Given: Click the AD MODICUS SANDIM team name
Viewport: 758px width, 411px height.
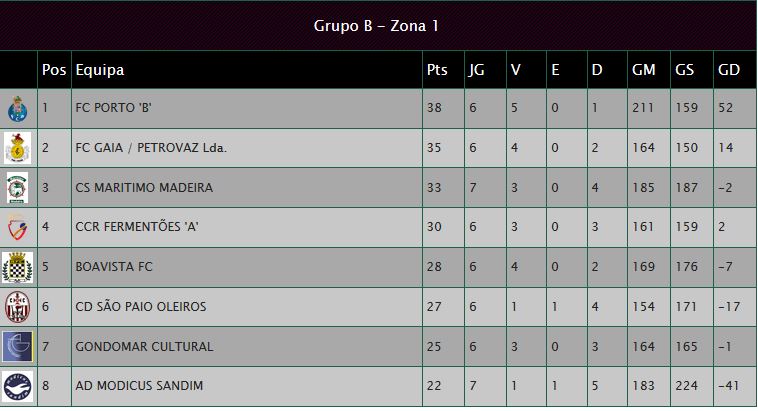Looking at the screenshot, I should point(139,385).
